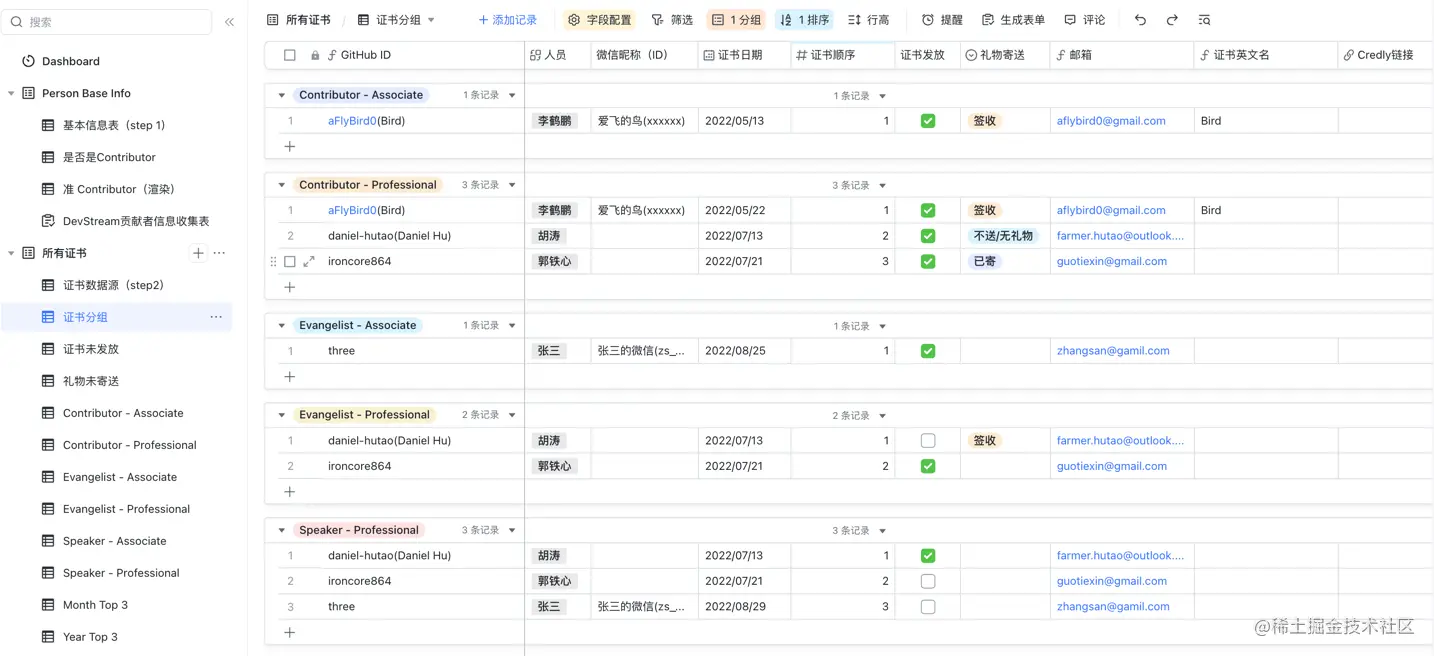1434x656 pixels.
Task: Click the search input field at top left
Action: pos(105,21)
